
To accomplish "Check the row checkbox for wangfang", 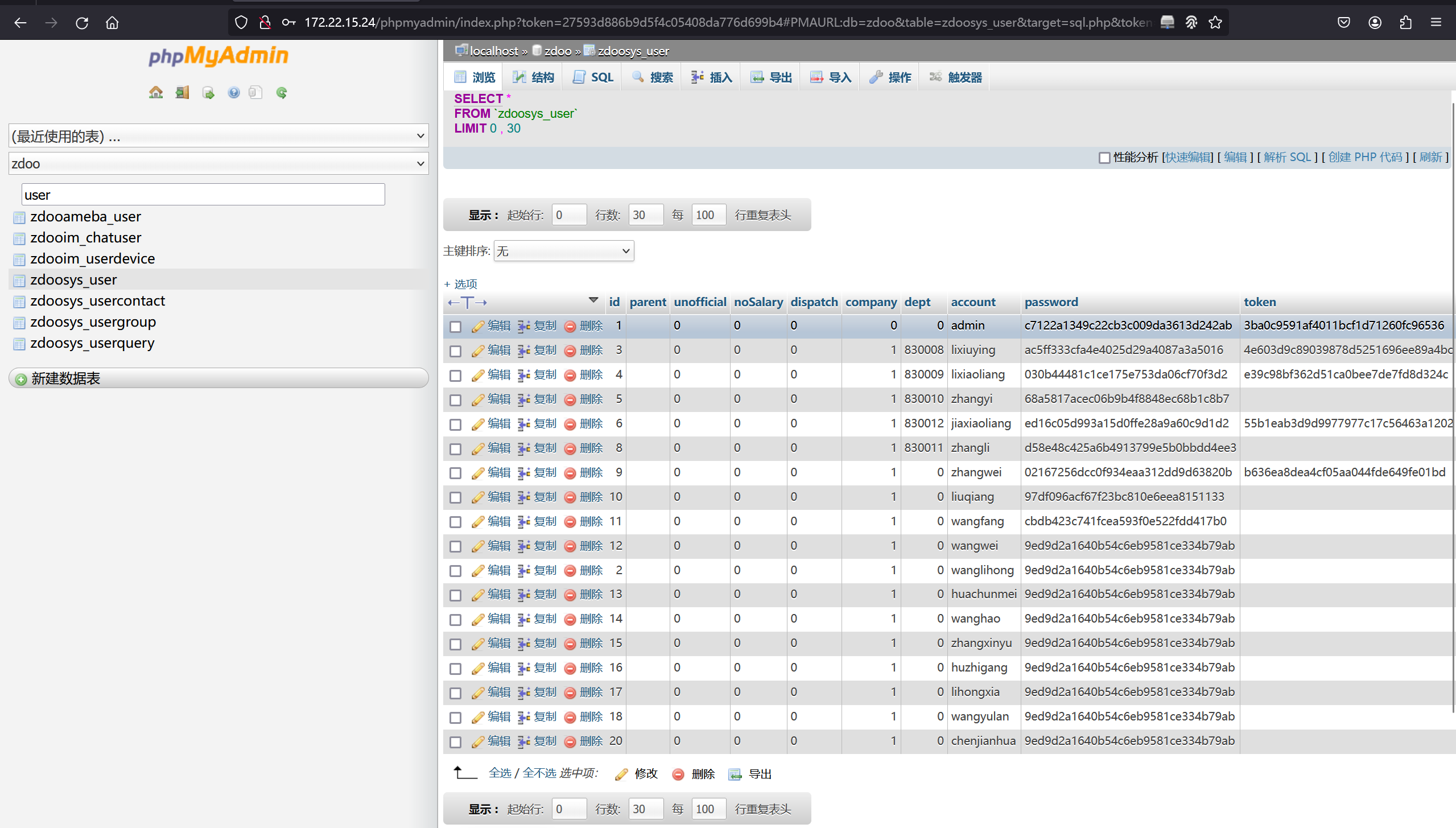I will click(x=455, y=522).
